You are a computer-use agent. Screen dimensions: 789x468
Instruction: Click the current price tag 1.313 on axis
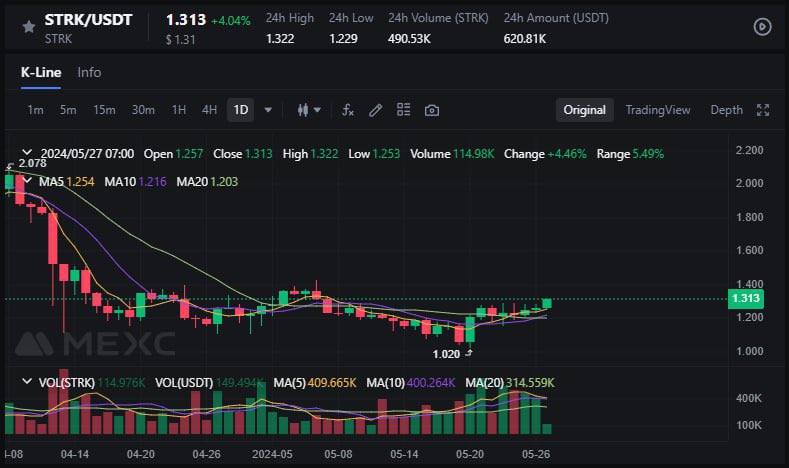(746, 298)
